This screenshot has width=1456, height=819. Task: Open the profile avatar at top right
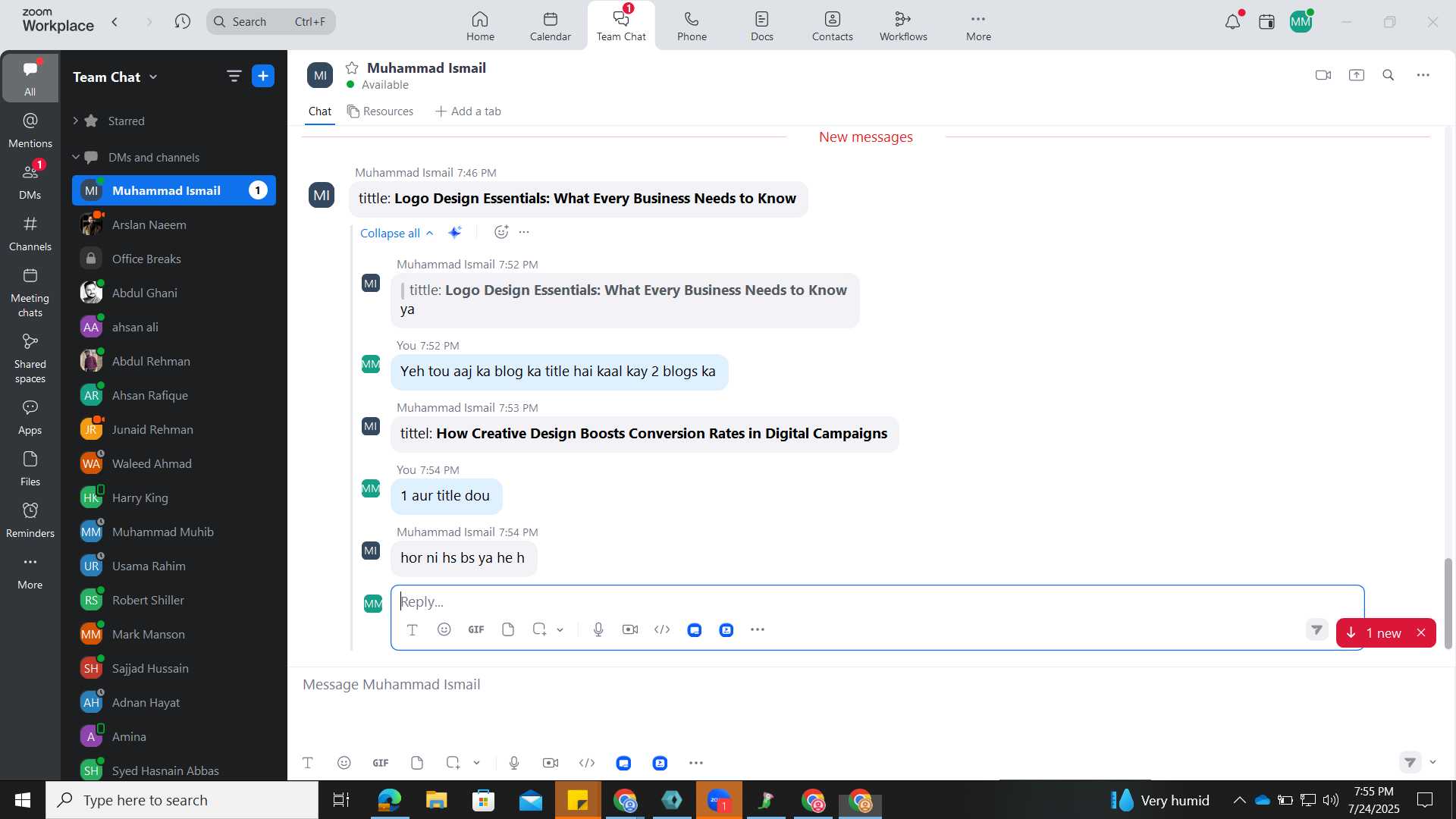click(1301, 22)
